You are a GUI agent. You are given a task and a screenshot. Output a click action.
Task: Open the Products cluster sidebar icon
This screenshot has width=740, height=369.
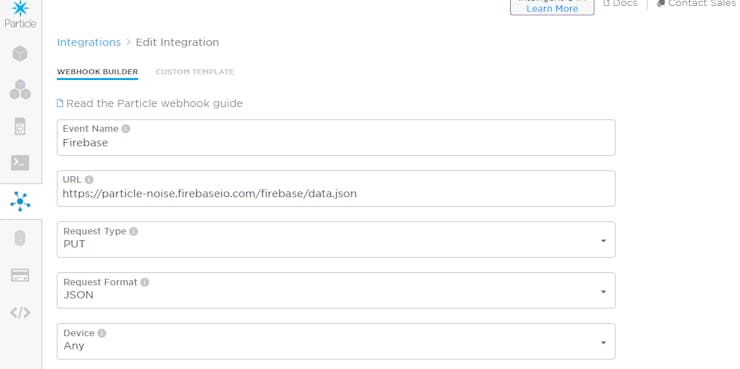click(x=20, y=90)
